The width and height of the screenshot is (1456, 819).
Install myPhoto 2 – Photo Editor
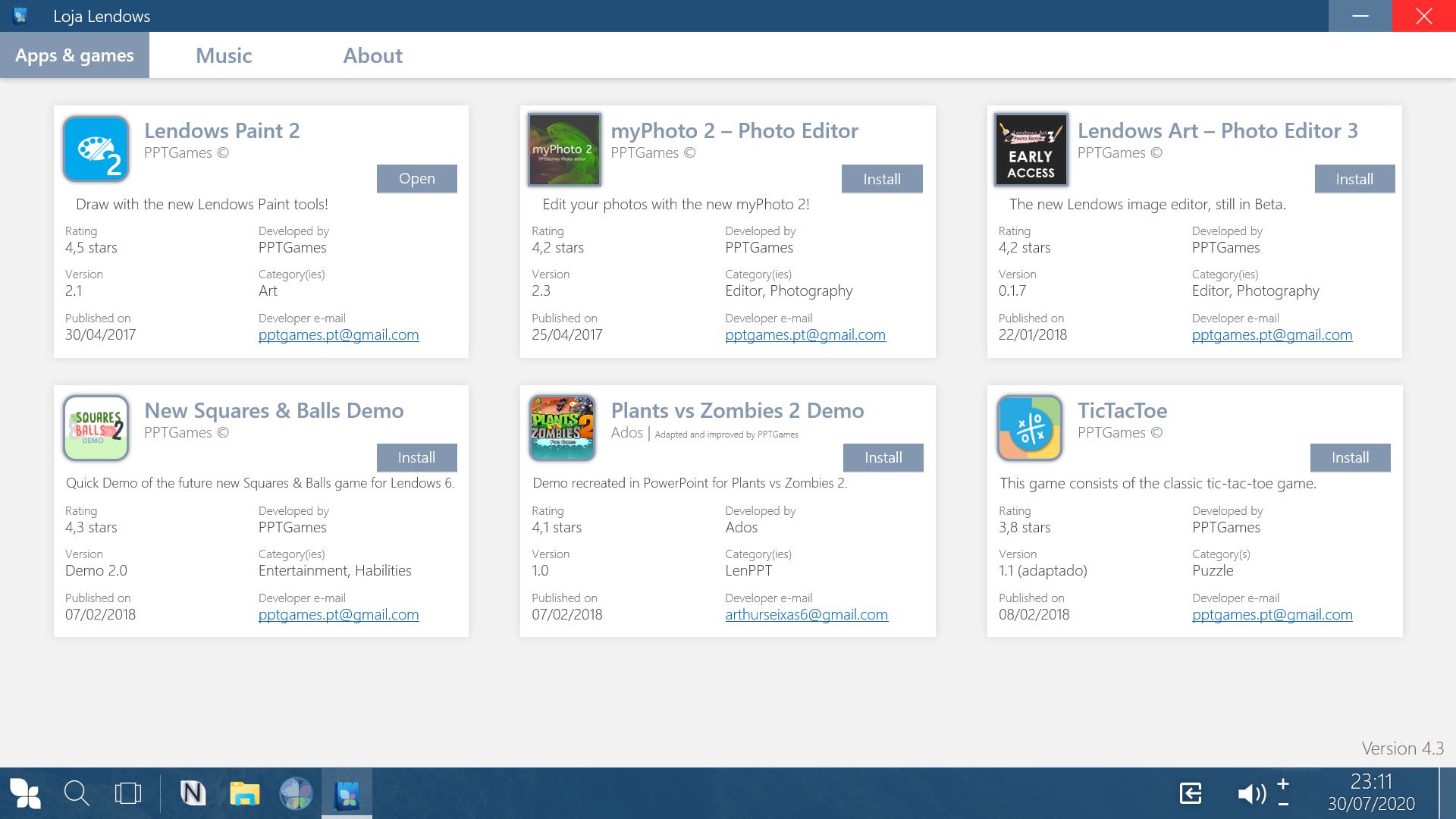click(882, 179)
